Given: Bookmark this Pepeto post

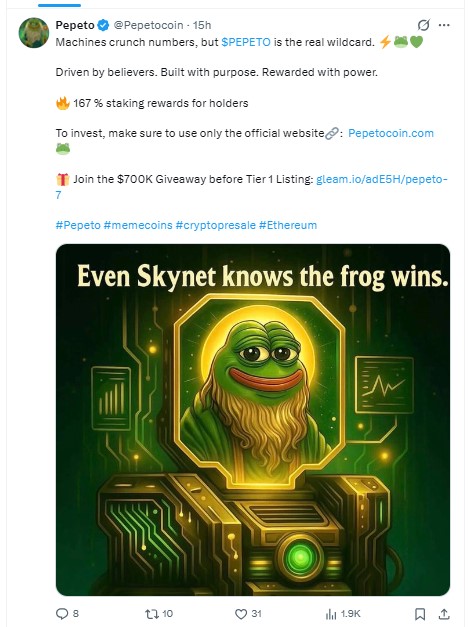Looking at the screenshot, I should pyautogui.click(x=420, y=613).
